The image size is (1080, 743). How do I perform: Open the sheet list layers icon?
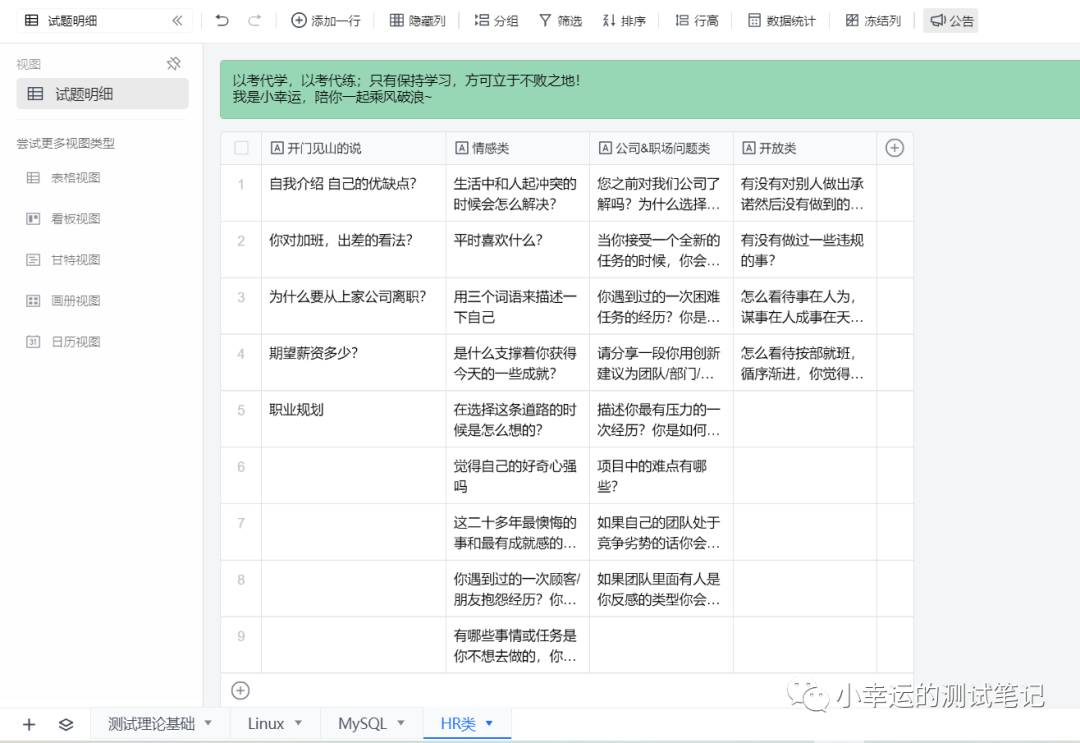(x=66, y=724)
